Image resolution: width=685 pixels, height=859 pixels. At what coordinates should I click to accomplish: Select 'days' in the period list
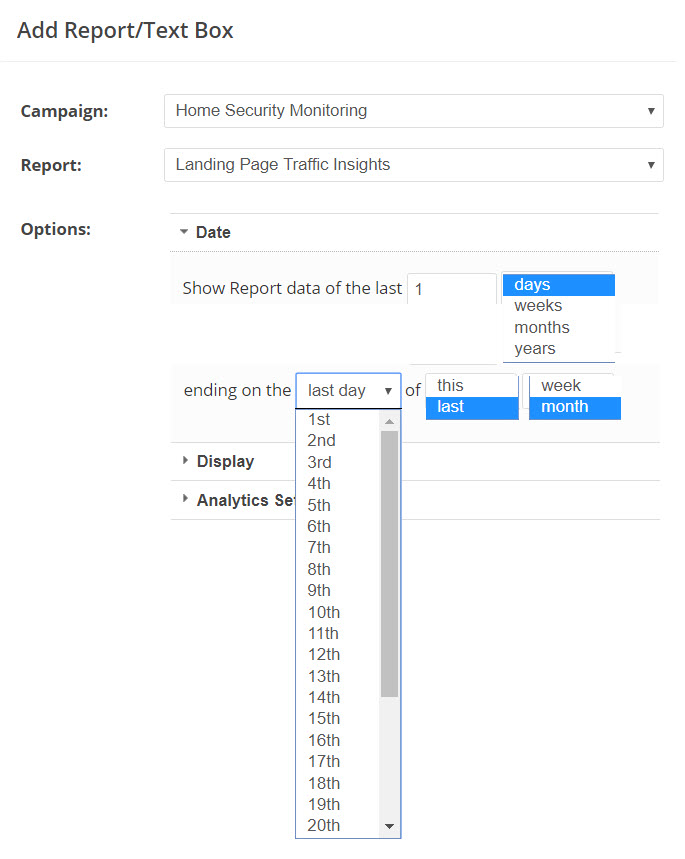pyautogui.click(x=558, y=285)
